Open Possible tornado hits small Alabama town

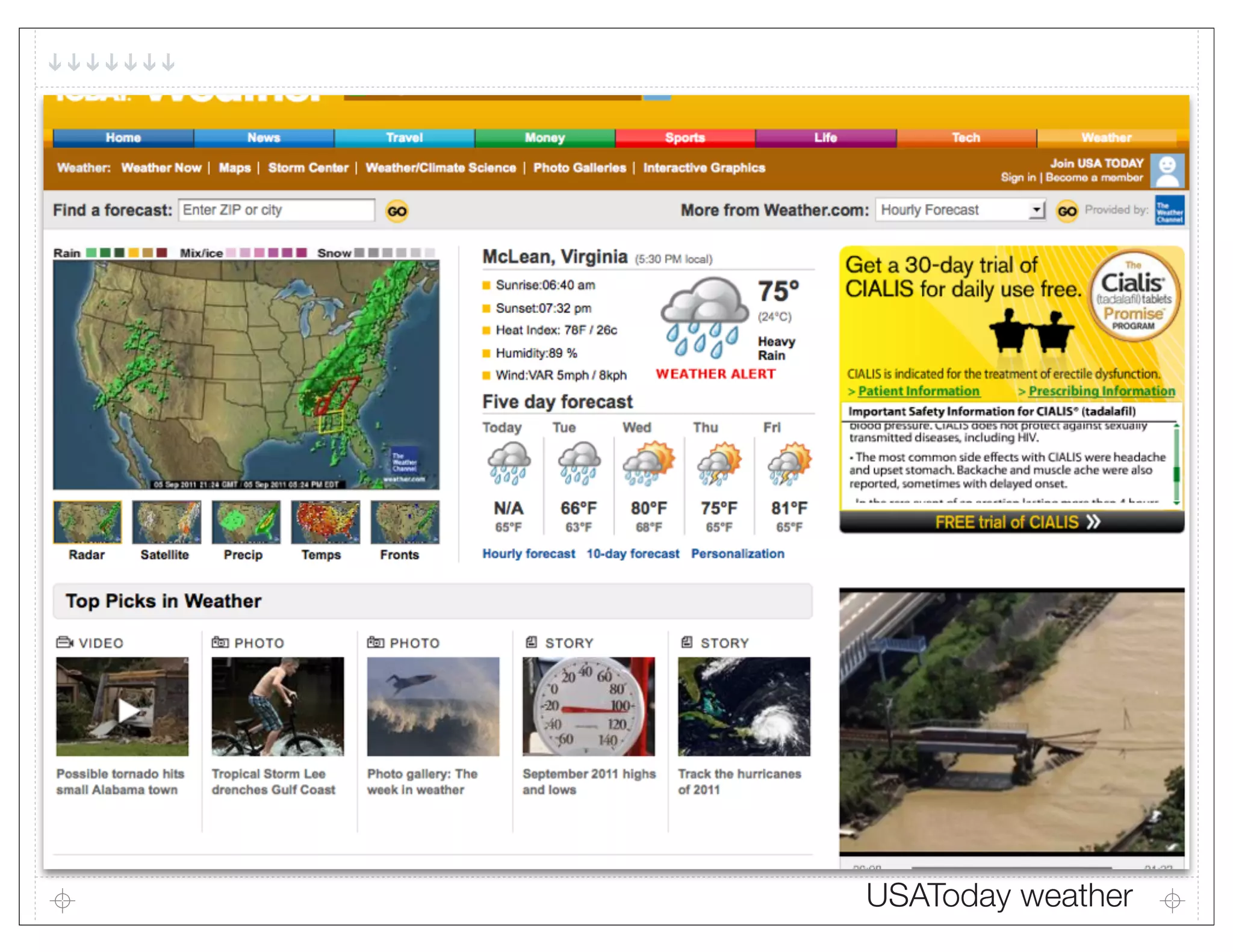point(120,782)
